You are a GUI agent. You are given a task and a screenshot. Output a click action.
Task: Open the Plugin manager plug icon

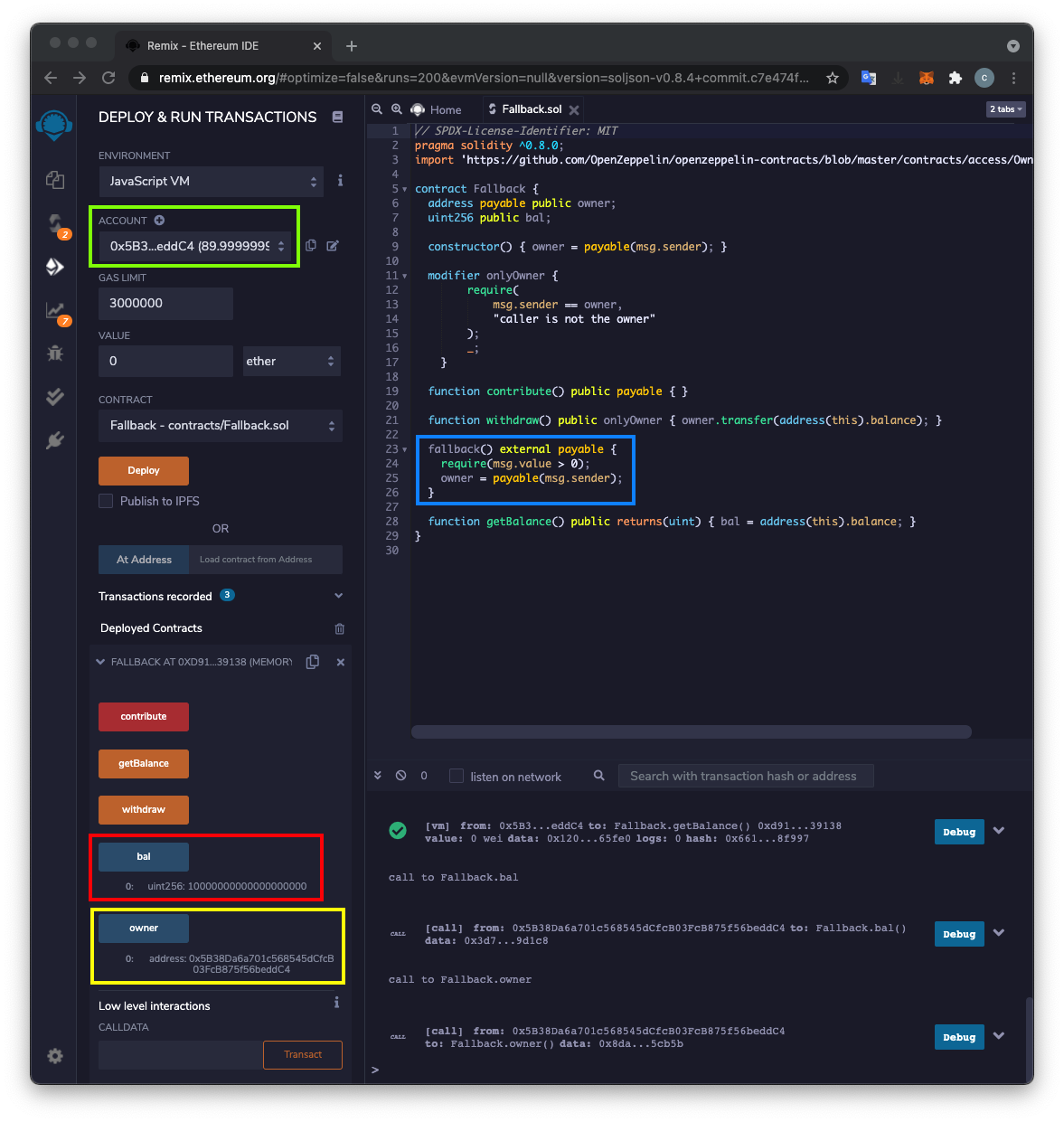coord(55,440)
